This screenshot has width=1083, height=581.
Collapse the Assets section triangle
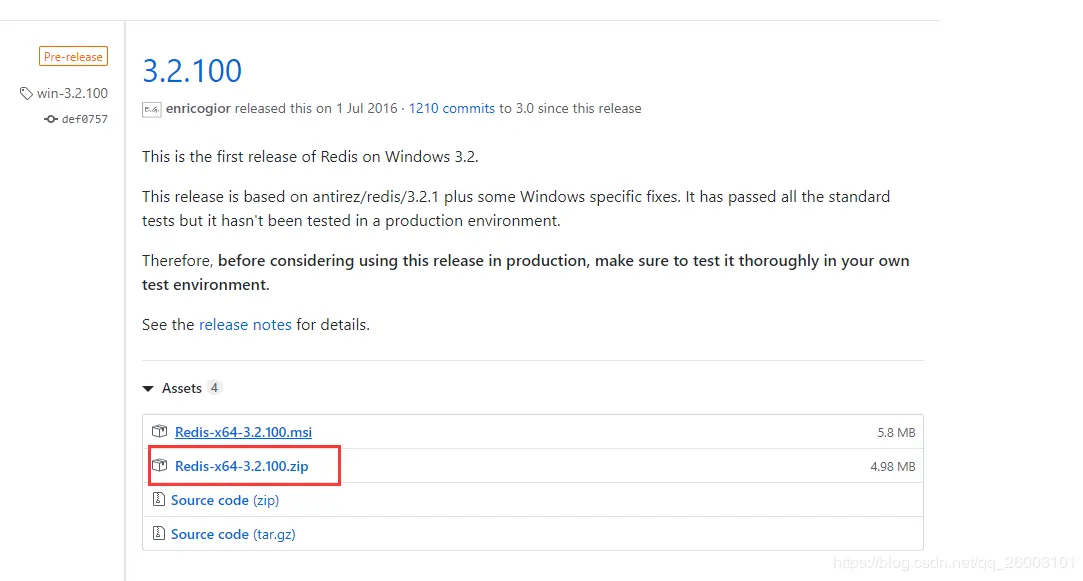pos(148,388)
